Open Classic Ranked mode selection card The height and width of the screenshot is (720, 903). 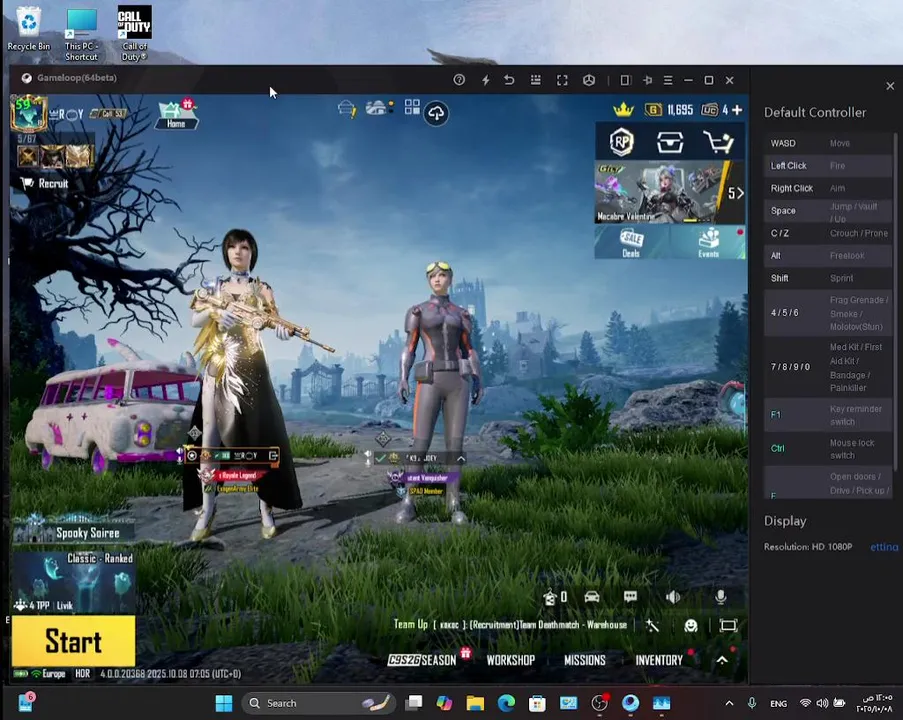click(74, 581)
